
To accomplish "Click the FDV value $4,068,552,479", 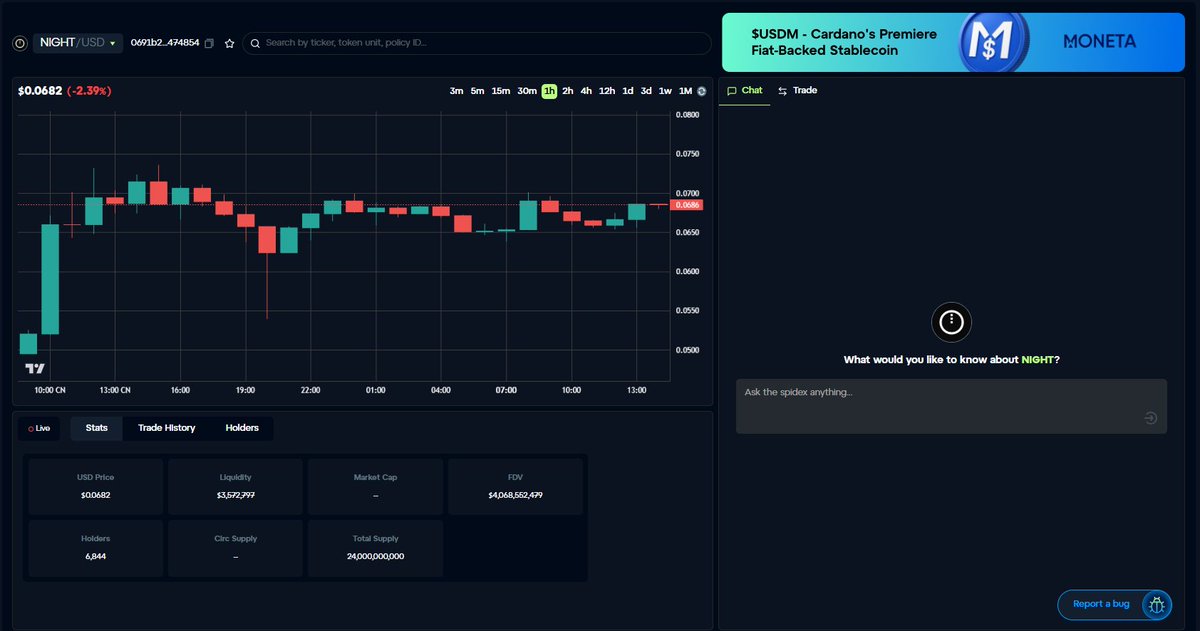I will pos(515,495).
